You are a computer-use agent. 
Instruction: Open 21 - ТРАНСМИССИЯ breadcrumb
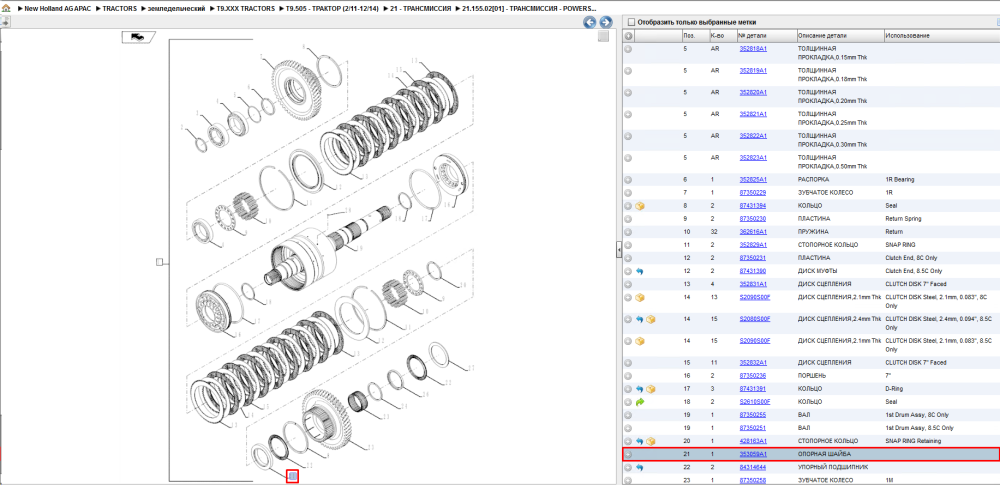coord(419,10)
